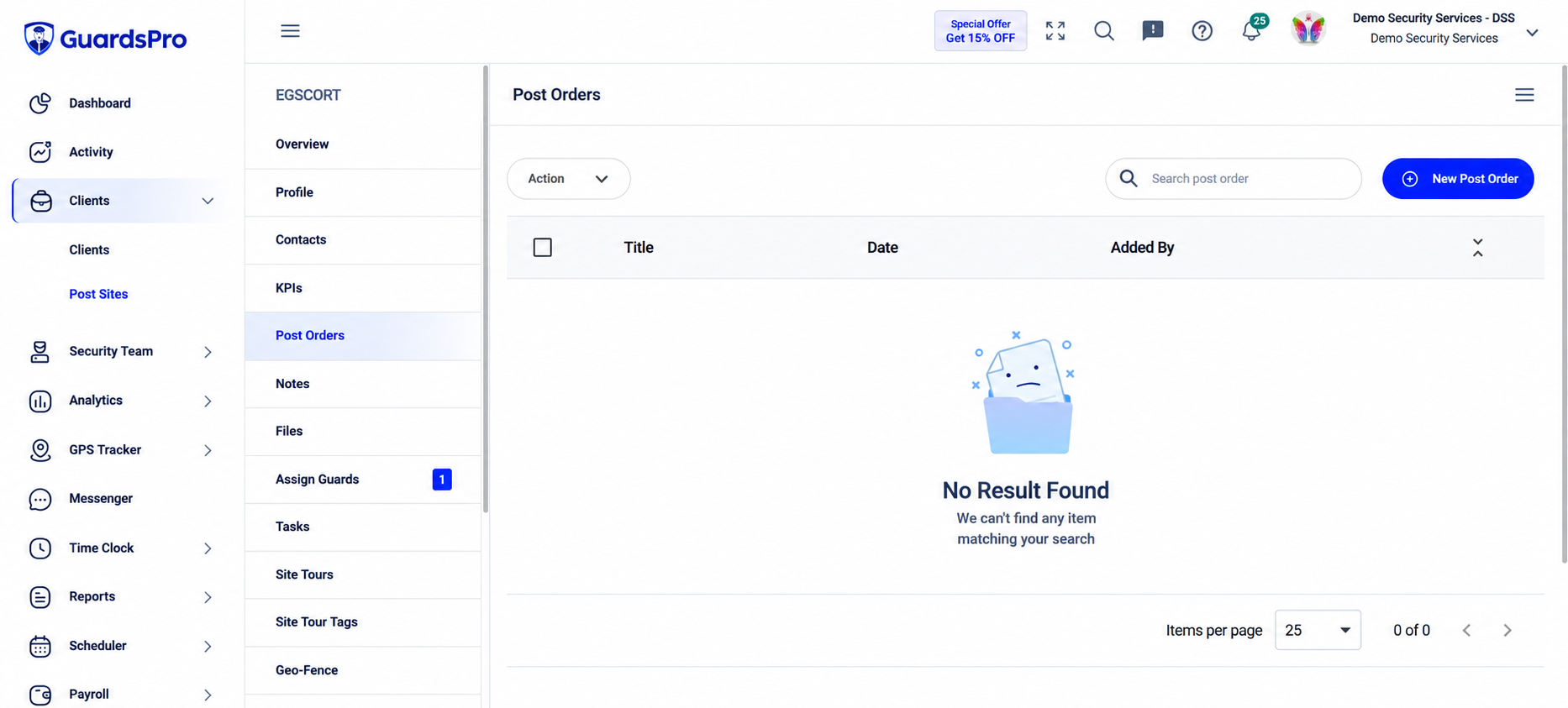Collapse the Clients menu chevron
This screenshot has height=708, width=1568.
tap(208, 201)
